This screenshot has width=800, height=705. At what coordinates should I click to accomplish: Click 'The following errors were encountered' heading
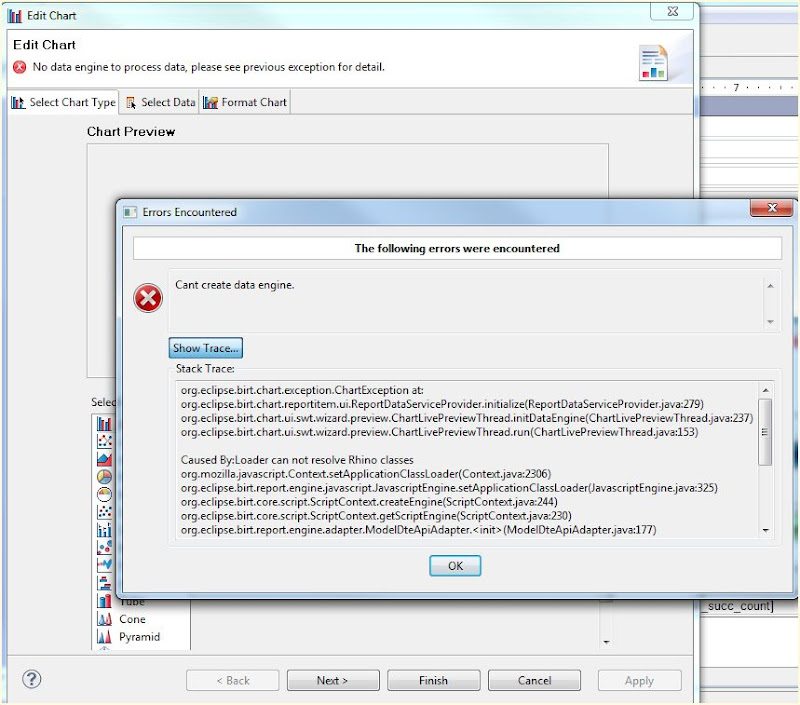tap(457, 248)
